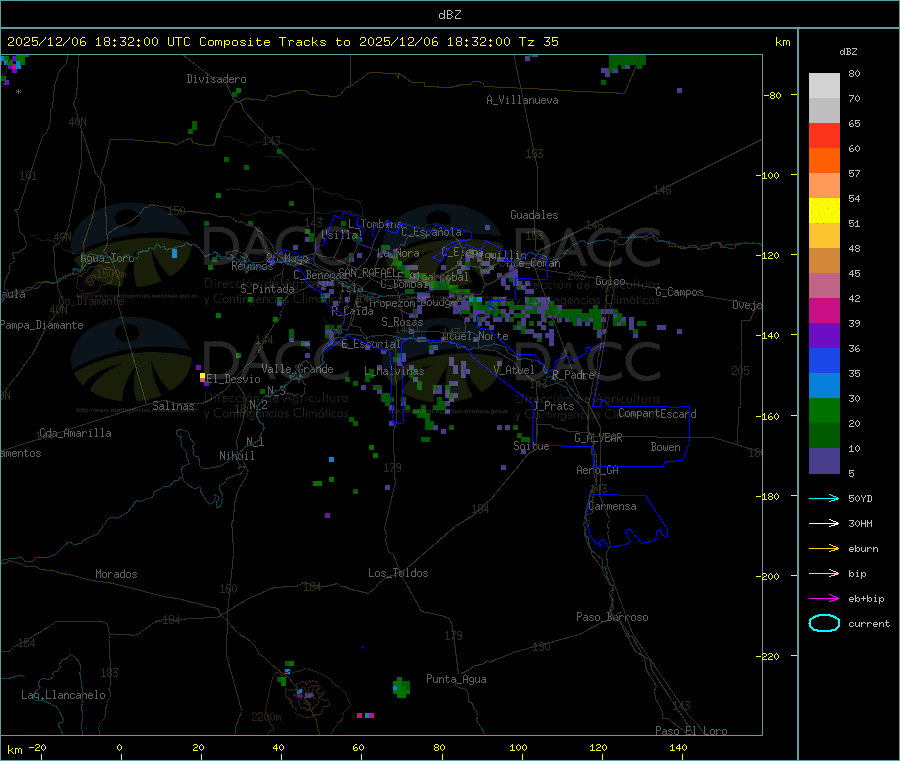Choose the purple bottom dBZ swatch
This screenshot has height=761, width=900.
[824, 460]
